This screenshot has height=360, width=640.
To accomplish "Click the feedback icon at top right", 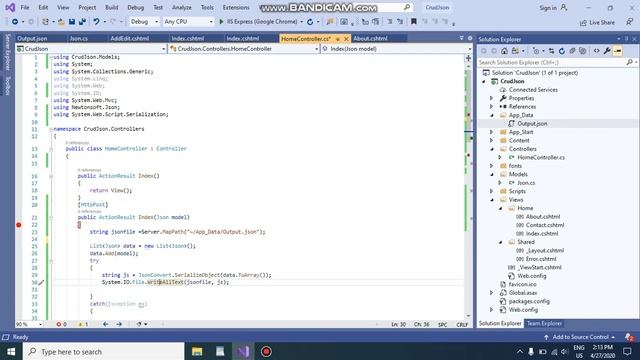I will (x=629, y=22).
